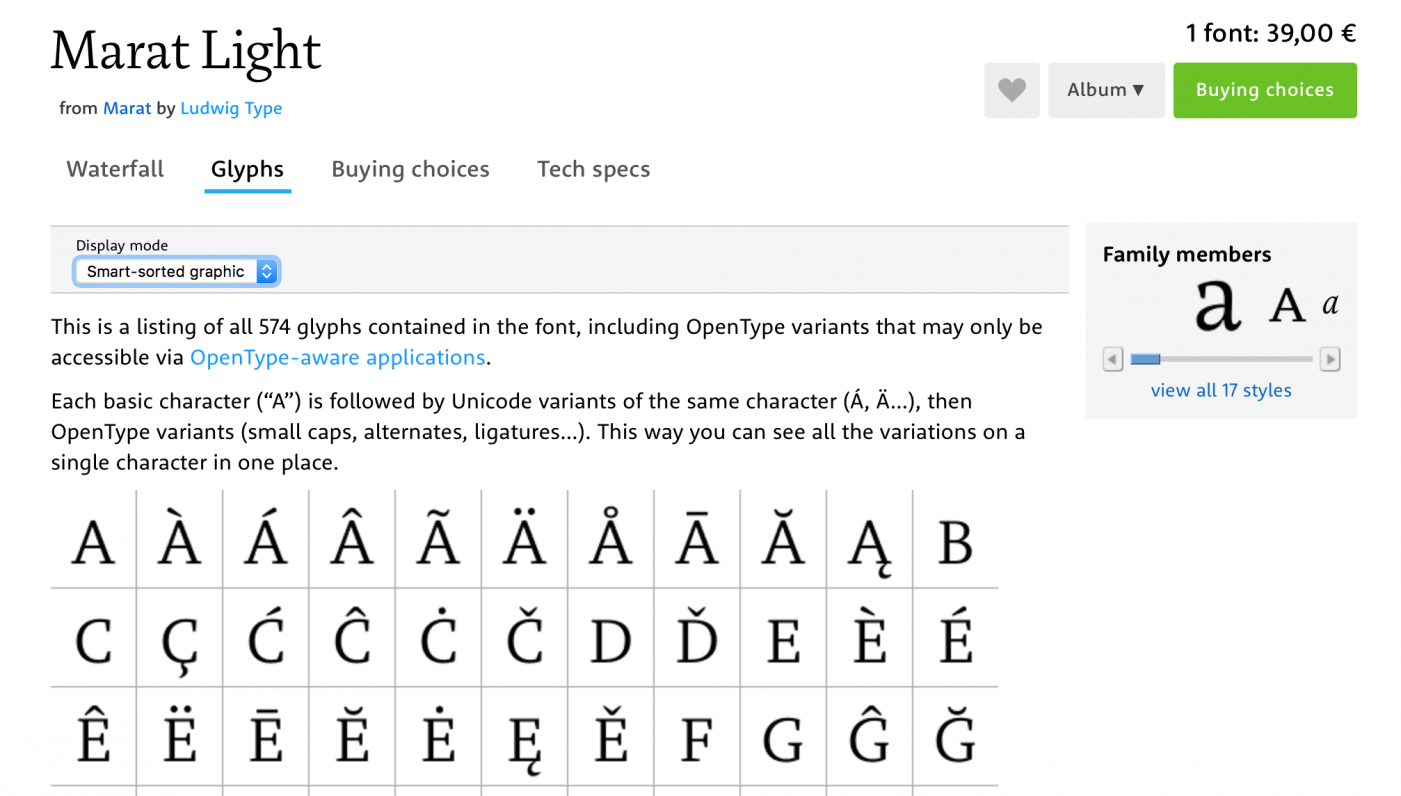The image size is (1401, 796).
Task: Choose the Ď (D caron) glyph
Action: pos(697,638)
